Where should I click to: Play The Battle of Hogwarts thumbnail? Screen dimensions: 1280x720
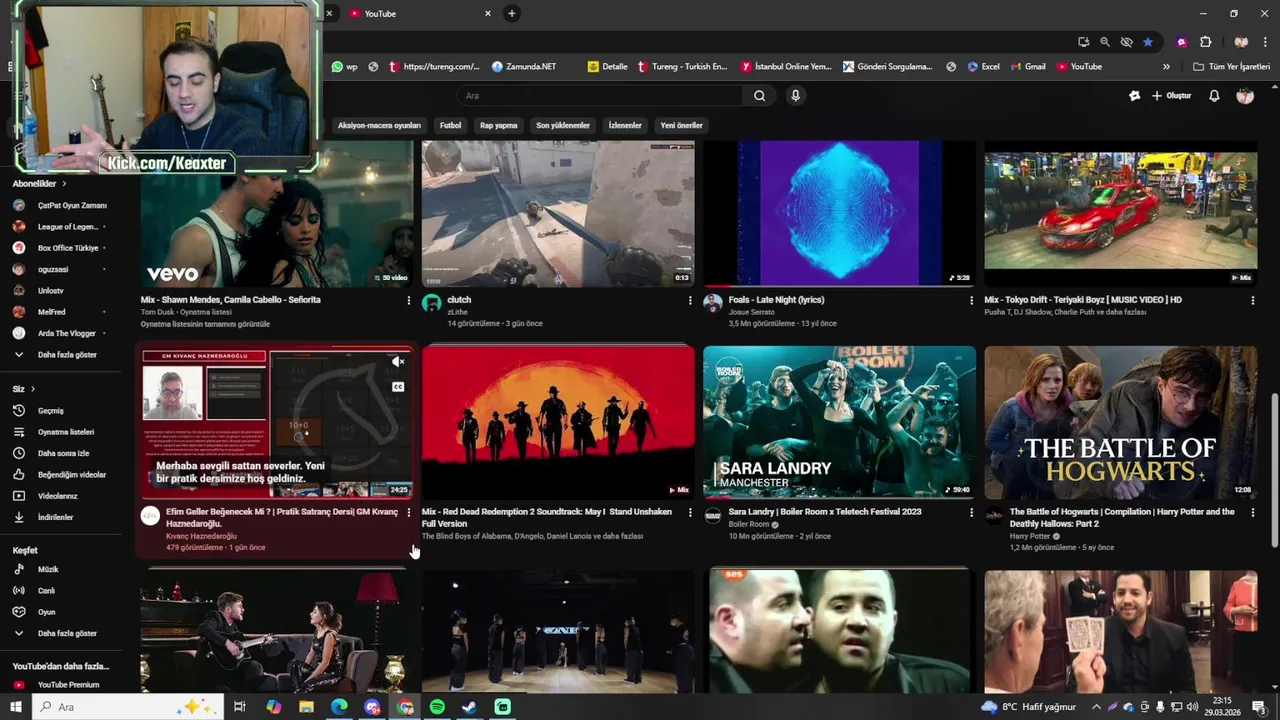tap(1121, 422)
